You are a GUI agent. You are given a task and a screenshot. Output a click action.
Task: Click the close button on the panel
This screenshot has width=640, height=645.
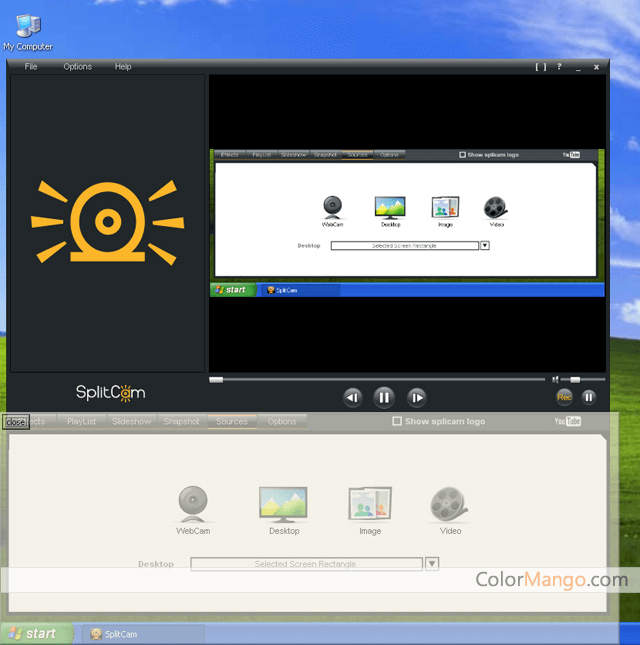tap(15, 422)
